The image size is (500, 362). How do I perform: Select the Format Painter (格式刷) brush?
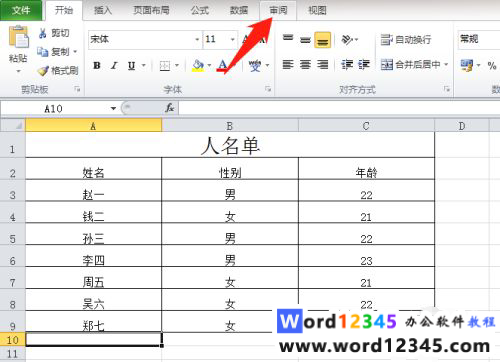point(43,71)
